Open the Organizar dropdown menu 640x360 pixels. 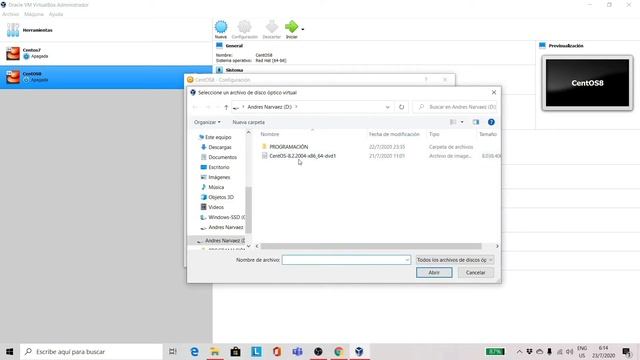tap(207, 122)
